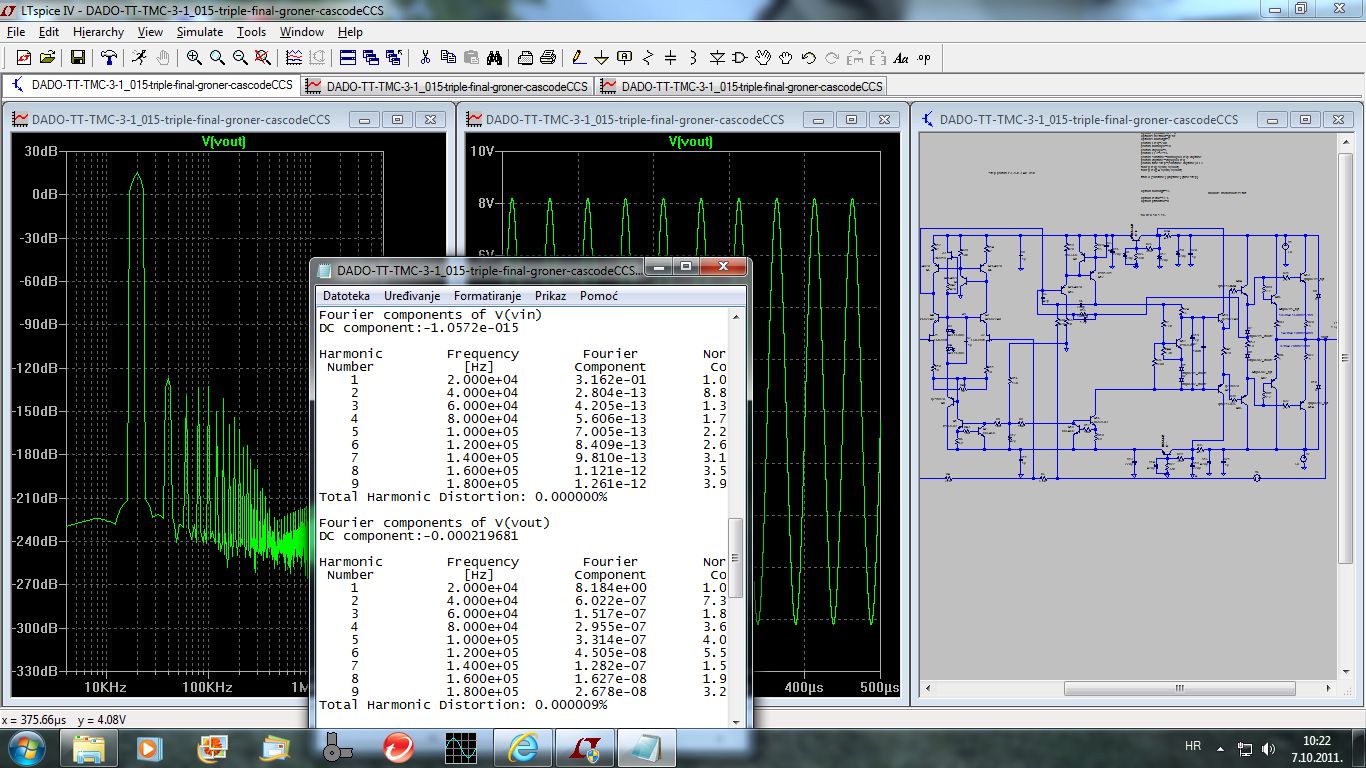Click the Find binoculars icon

click(x=494, y=58)
